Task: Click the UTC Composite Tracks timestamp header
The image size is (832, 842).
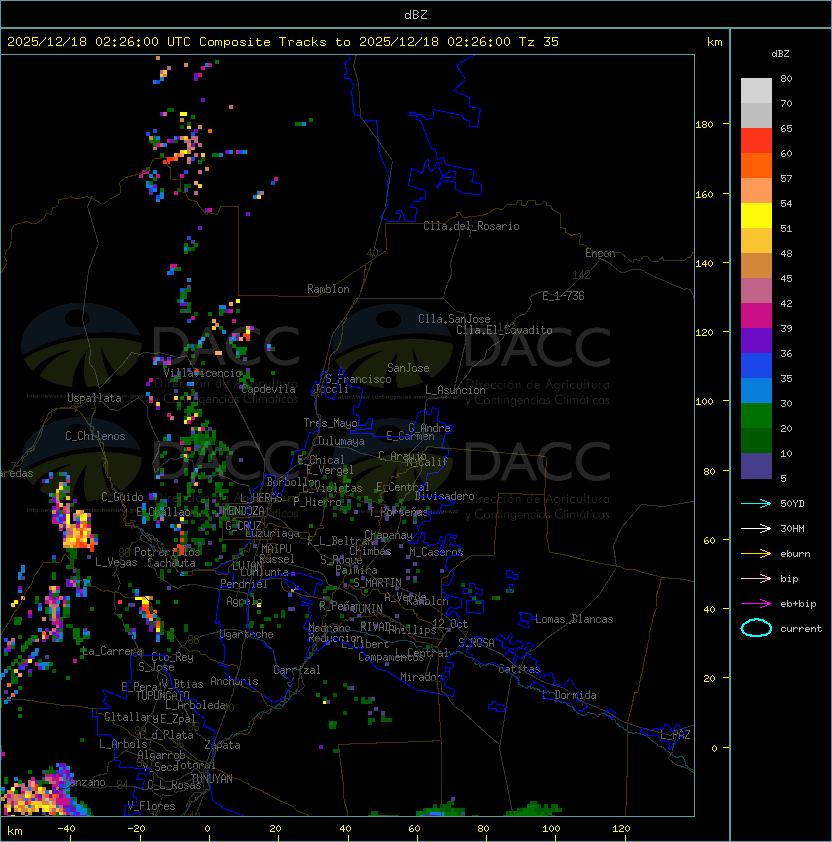Action: pos(283,42)
